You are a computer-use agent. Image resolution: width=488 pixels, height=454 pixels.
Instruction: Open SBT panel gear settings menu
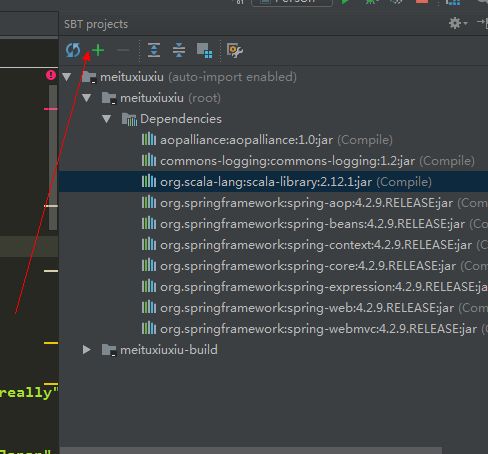[x=458, y=23]
